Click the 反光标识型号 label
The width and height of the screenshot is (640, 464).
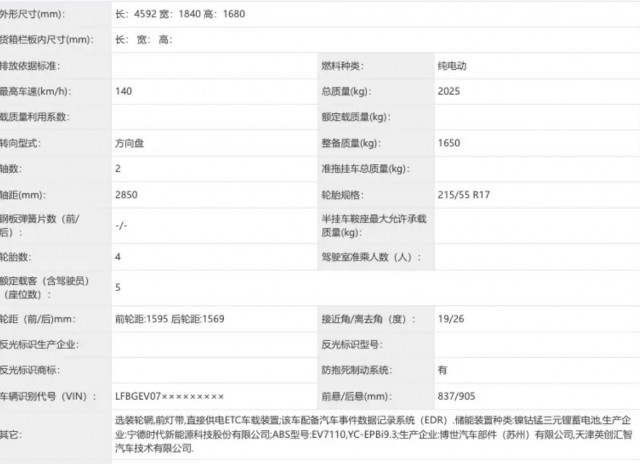(x=352, y=345)
